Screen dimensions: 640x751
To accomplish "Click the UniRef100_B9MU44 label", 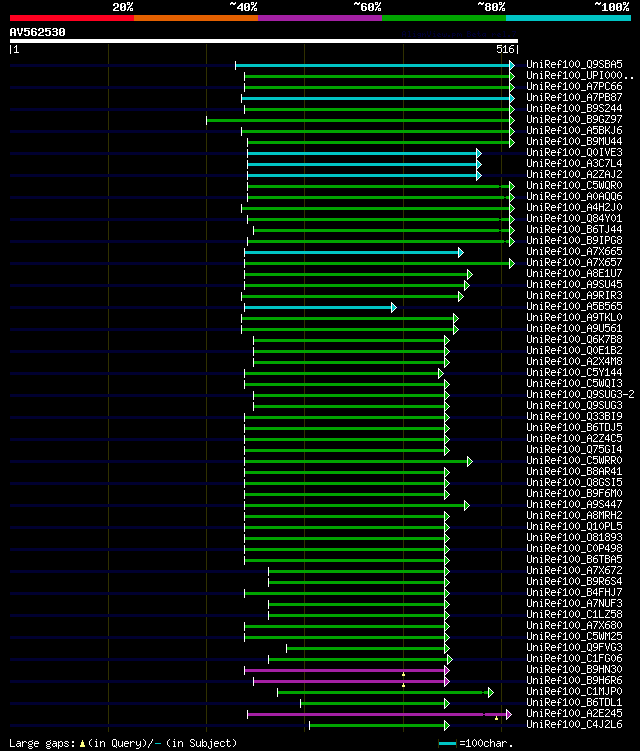I will click(x=574, y=141).
